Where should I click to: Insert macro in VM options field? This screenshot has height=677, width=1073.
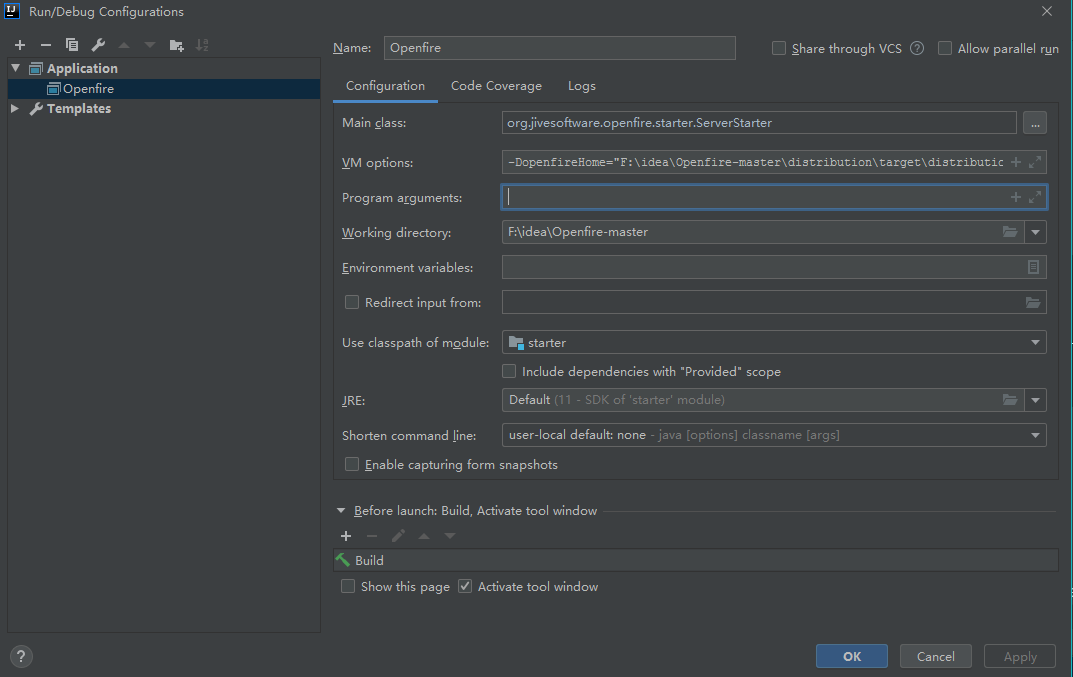[1016, 162]
